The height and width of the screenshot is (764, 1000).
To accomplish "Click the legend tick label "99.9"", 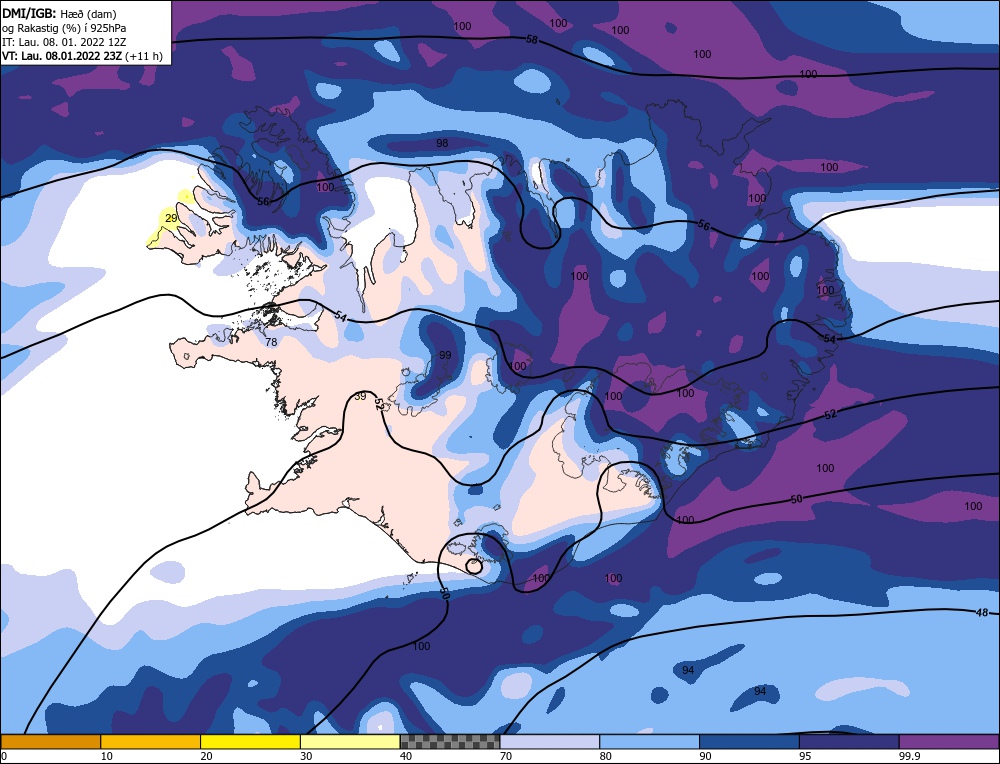I will [x=909, y=756].
